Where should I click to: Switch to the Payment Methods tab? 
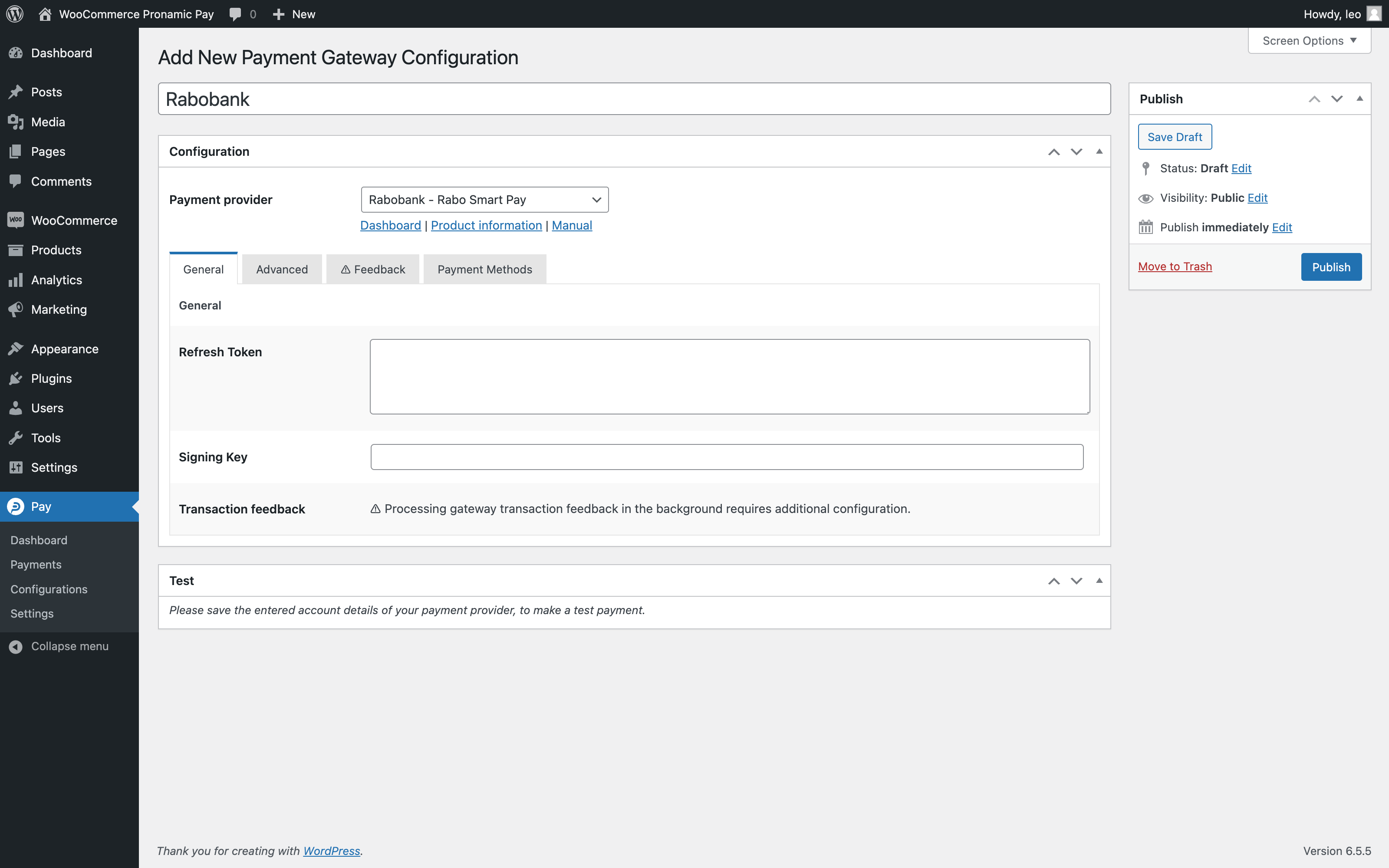pyautogui.click(x=485, y=269)
